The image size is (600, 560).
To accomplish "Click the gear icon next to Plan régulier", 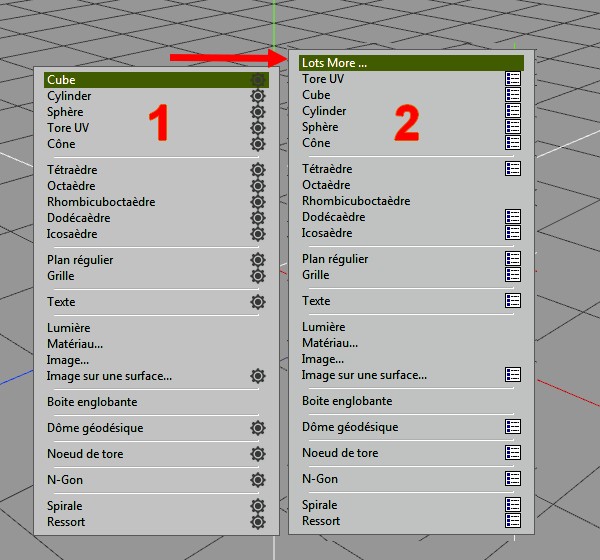I will [x=258, y=260].
